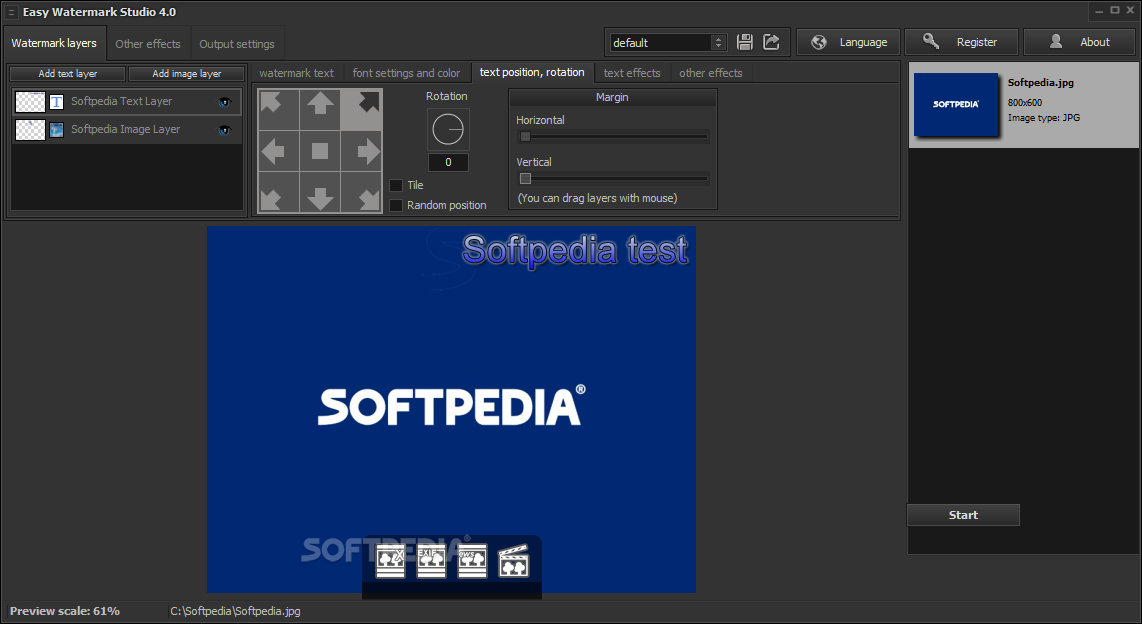This screenshot has height=624, width=1142.
Task: Select top-center position arrow
Action: point(320,110)
